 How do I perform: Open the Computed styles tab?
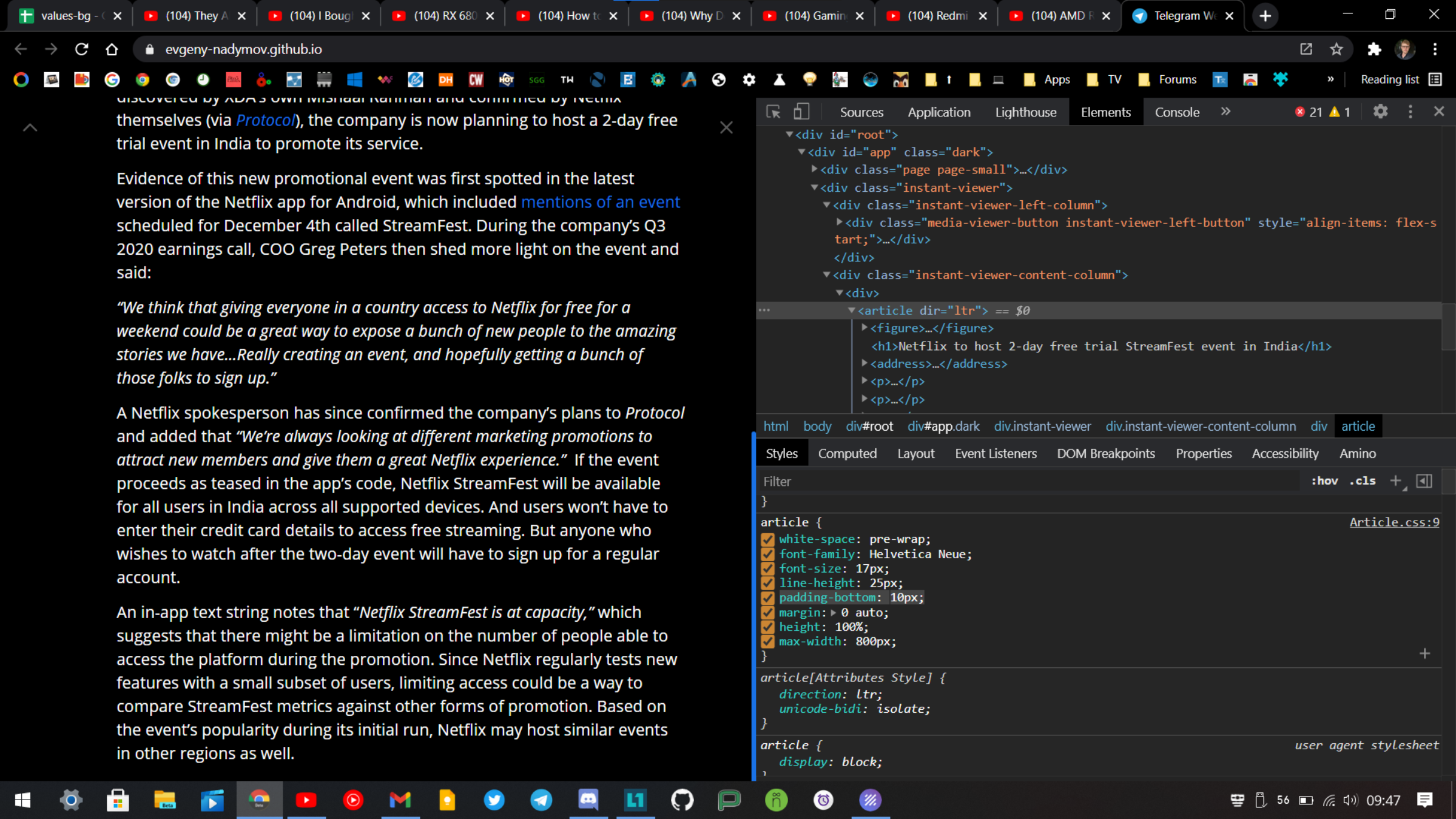click(x=847, y=453)
